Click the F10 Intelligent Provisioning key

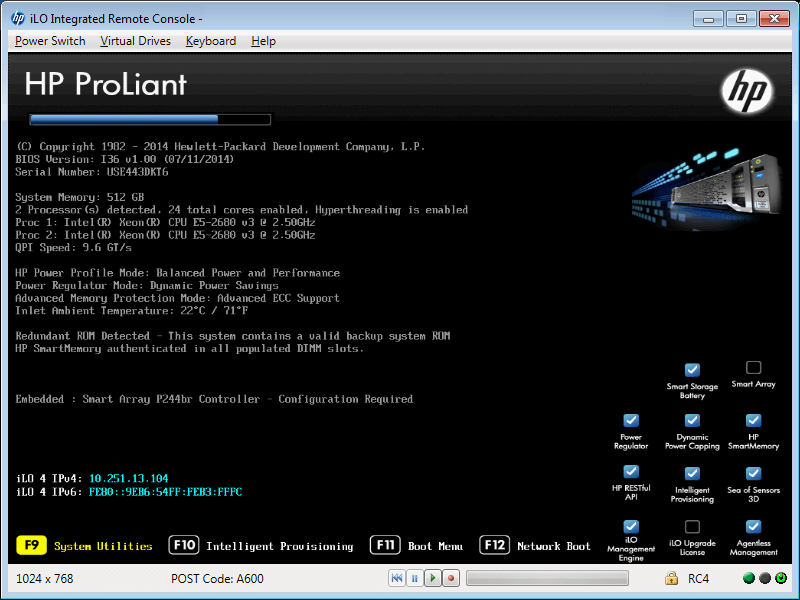pos(184,545)
